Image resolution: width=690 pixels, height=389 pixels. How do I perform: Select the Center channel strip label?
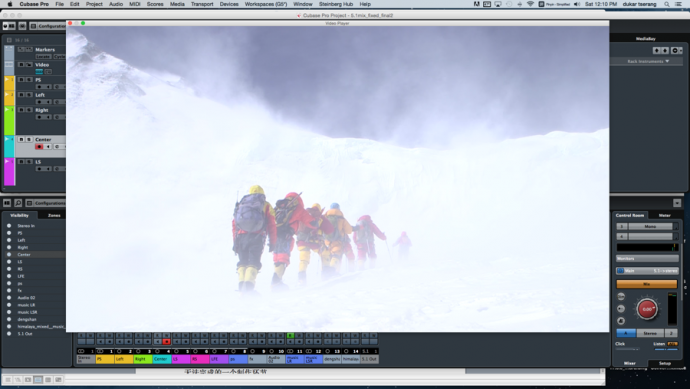[x=161, y=359]
